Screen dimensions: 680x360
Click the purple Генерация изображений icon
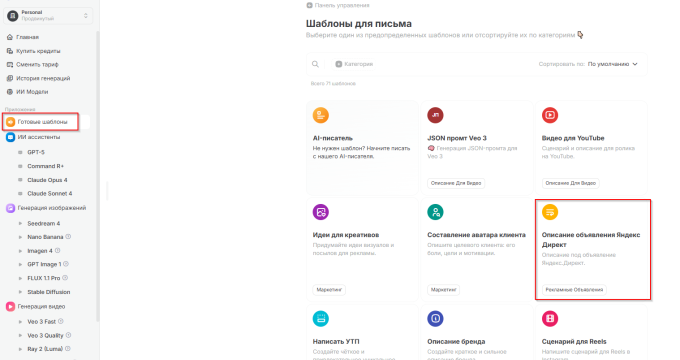(10, 208)
